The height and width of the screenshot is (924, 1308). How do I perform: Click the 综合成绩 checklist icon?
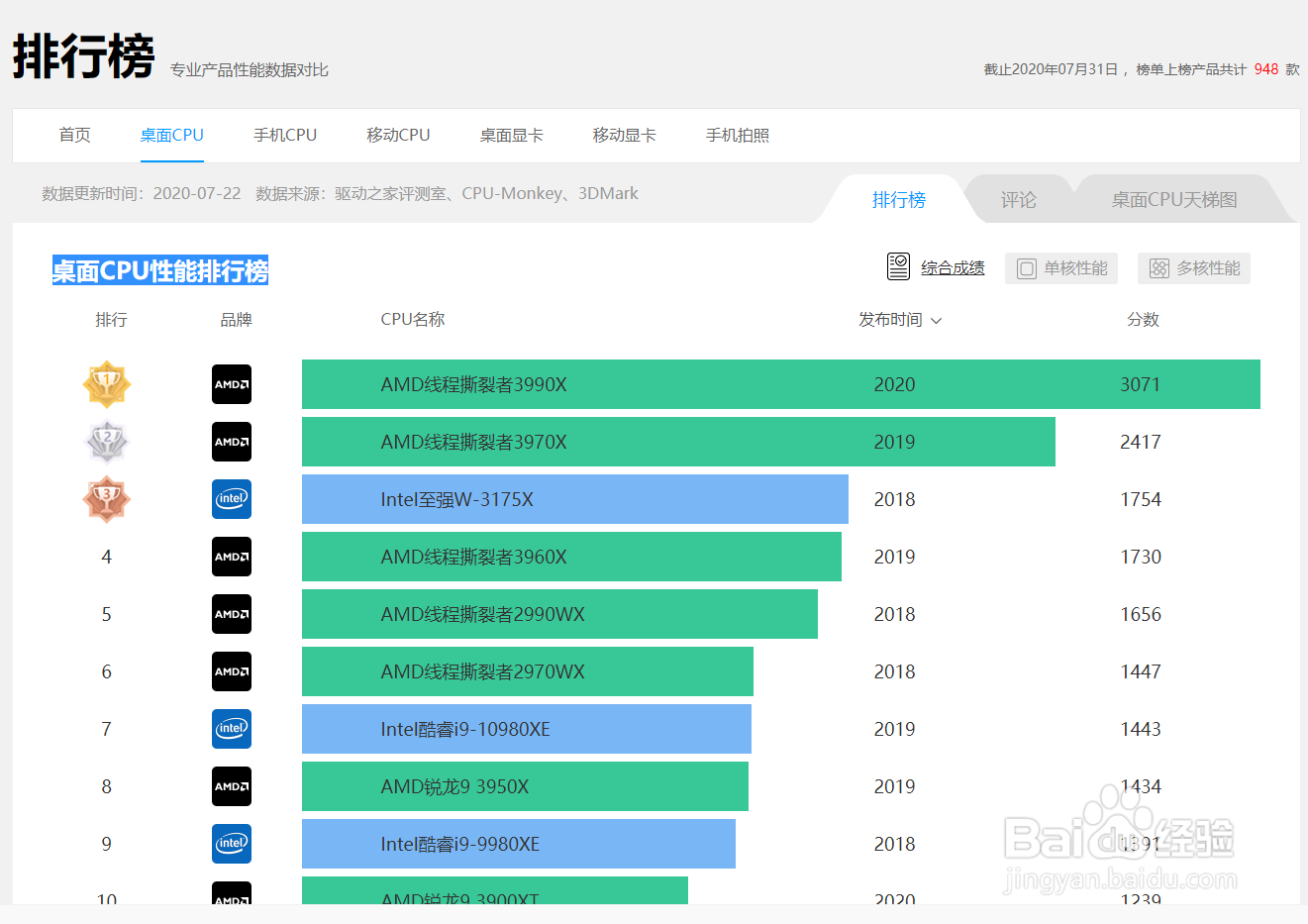(x=898, y=266)
